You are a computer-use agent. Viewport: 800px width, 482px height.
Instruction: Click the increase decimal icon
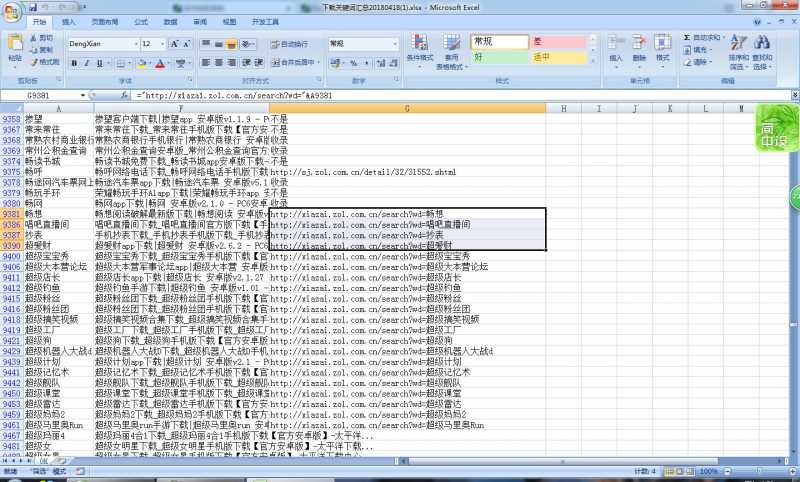381,63
